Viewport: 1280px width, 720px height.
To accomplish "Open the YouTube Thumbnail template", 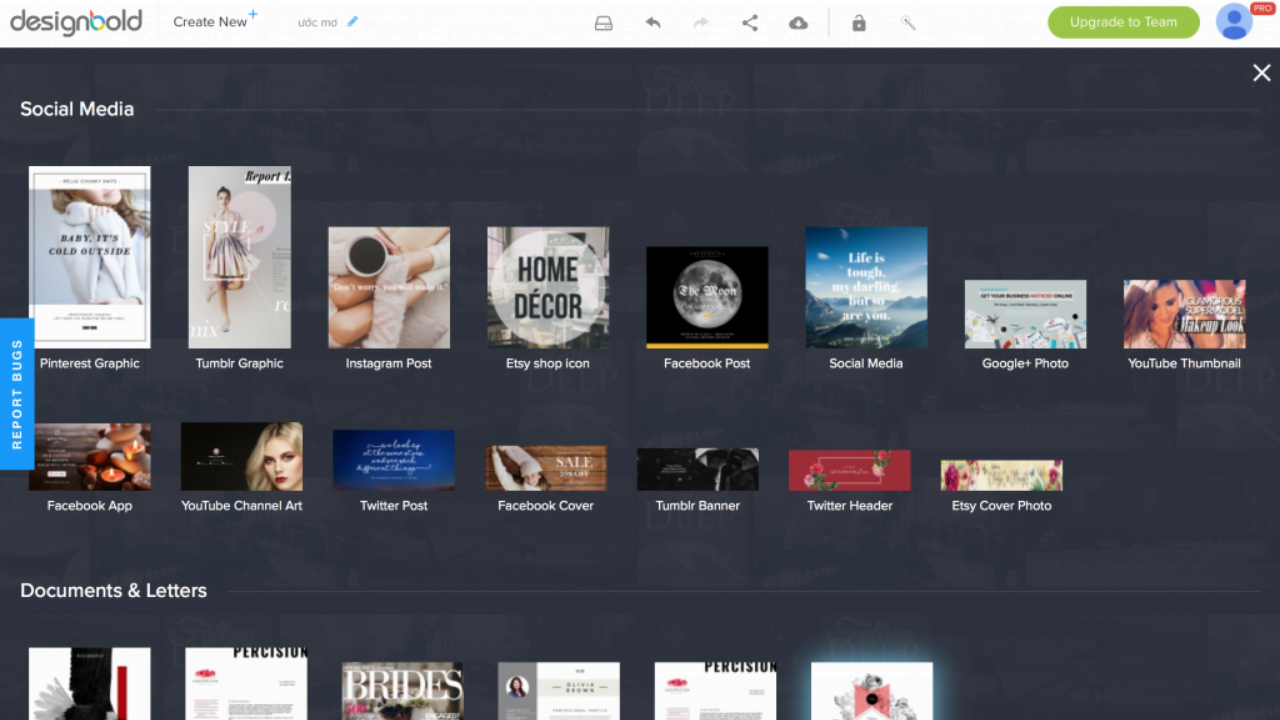I will point(1184,314).
